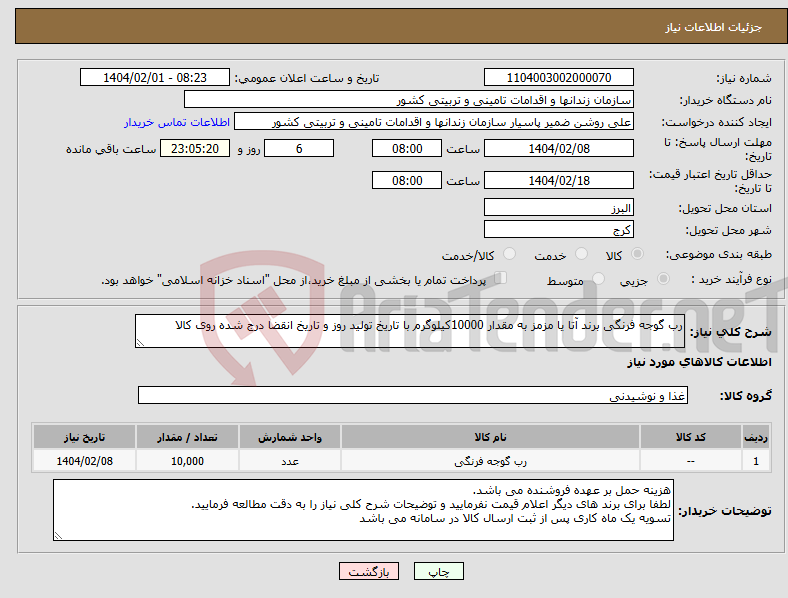This screenshot has width=788, height=598.
Task: Click the request creator name field
Action: 434,122
